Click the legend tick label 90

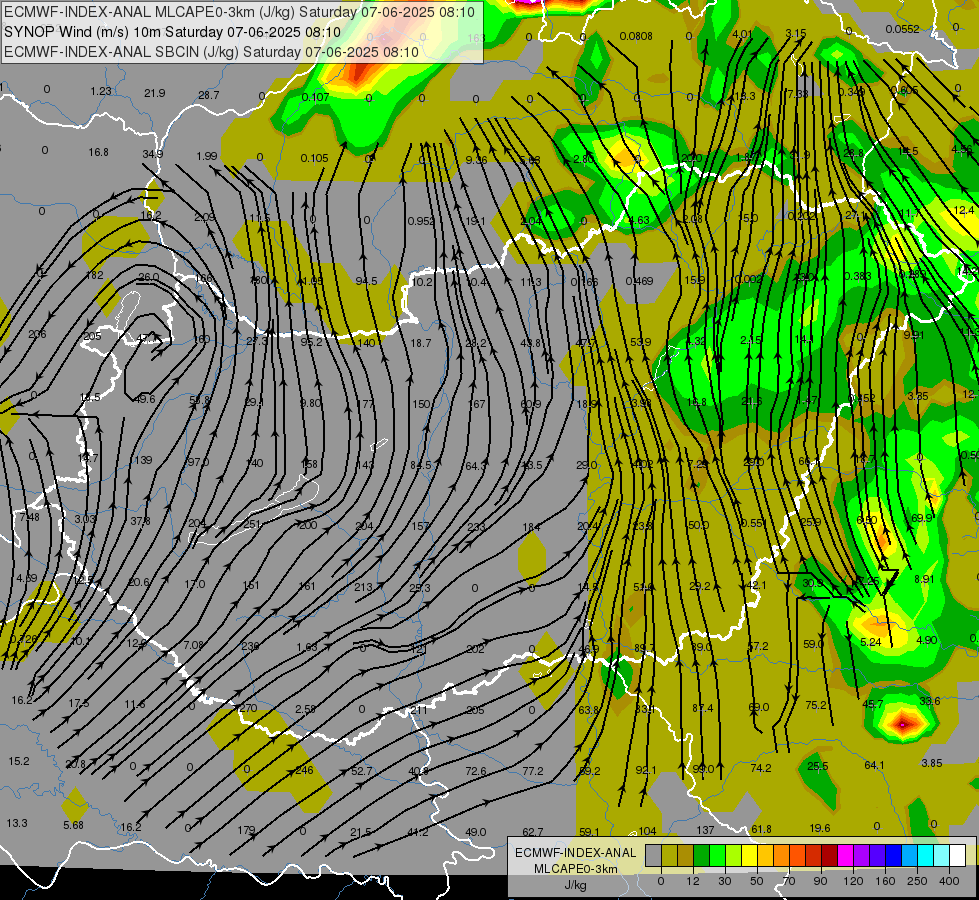[820, 881]
